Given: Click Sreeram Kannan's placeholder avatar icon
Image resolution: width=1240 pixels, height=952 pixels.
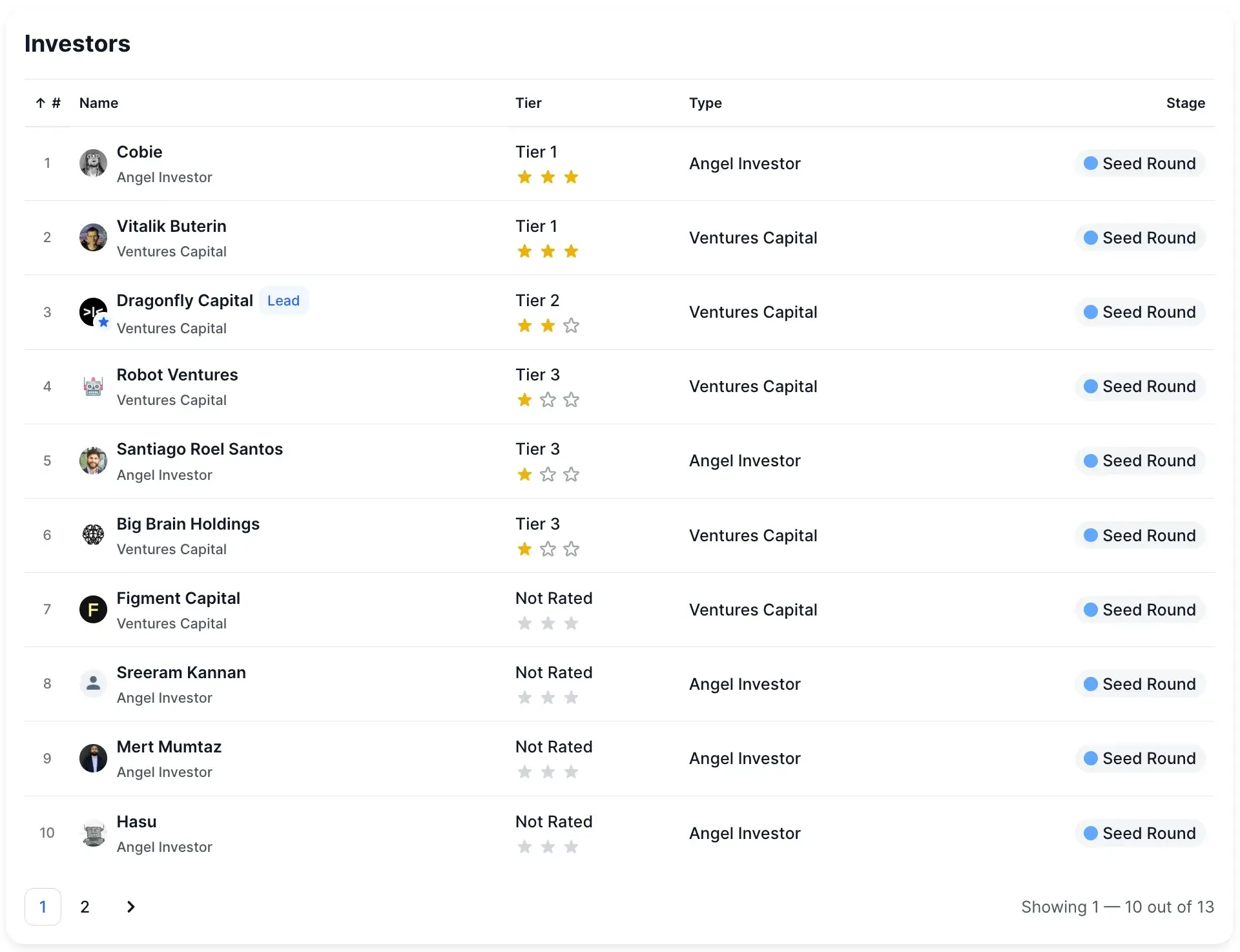Looking at the screenshot, I should pyautogui.click(x=93, y=683).
